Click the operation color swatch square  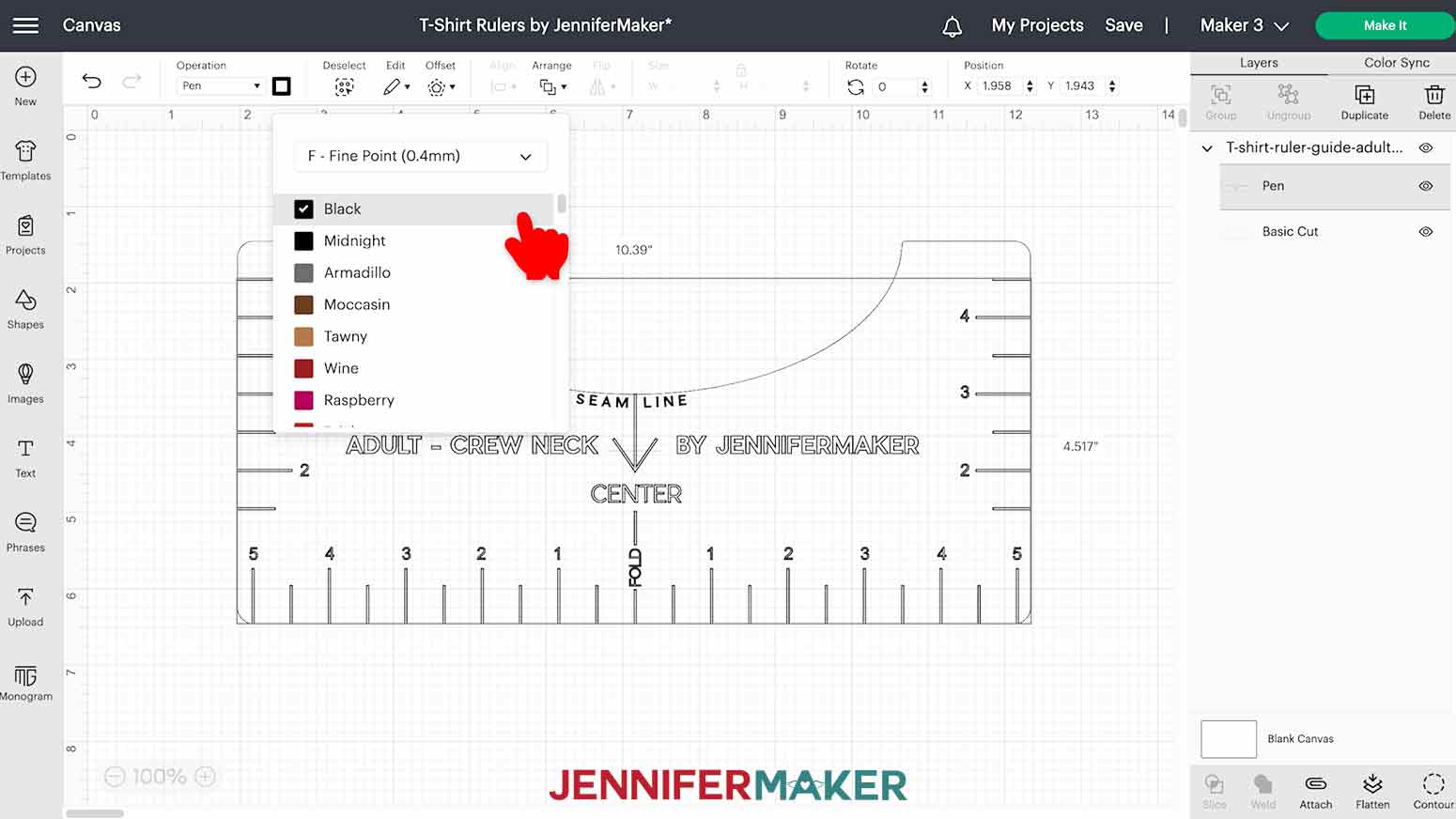[x=281, y=86]
